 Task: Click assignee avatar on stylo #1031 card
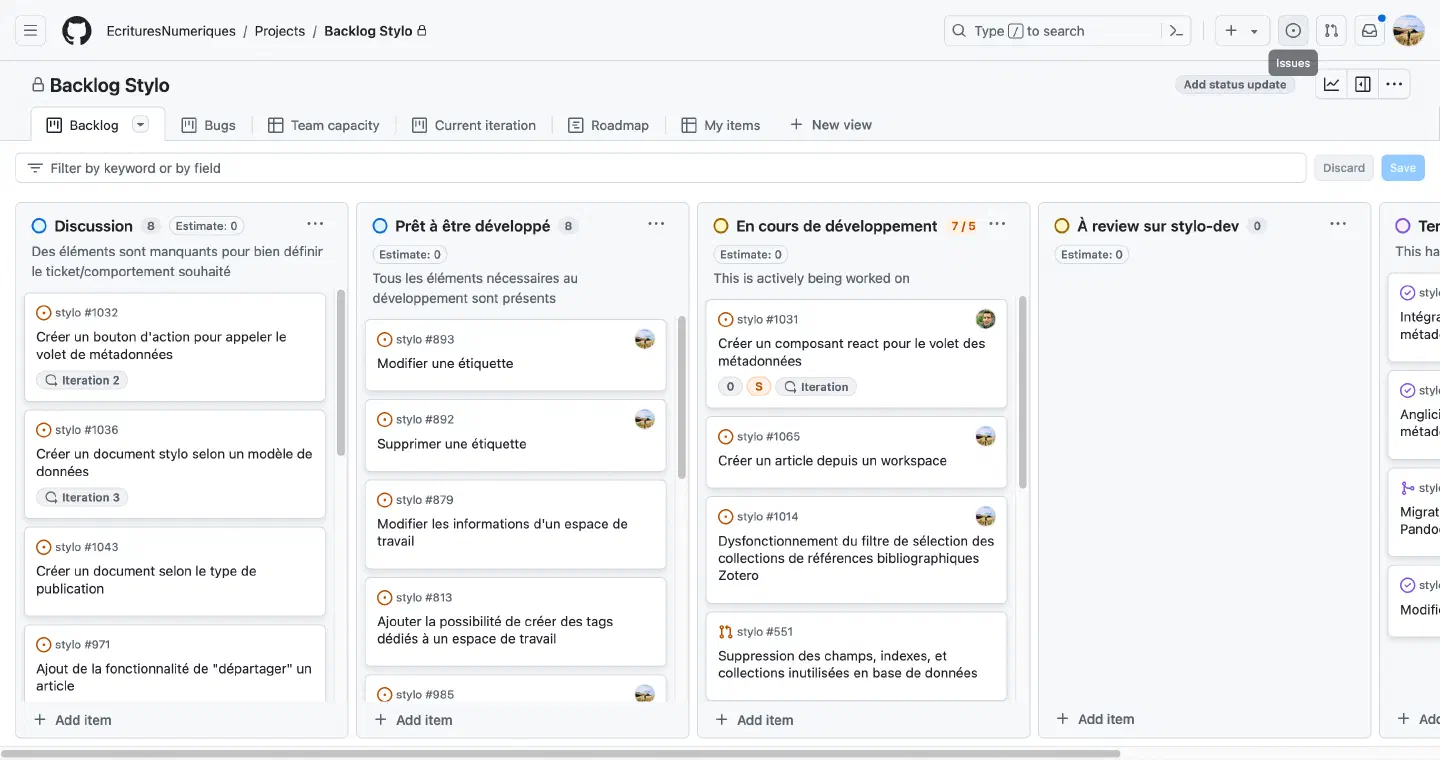coord(986,319)
